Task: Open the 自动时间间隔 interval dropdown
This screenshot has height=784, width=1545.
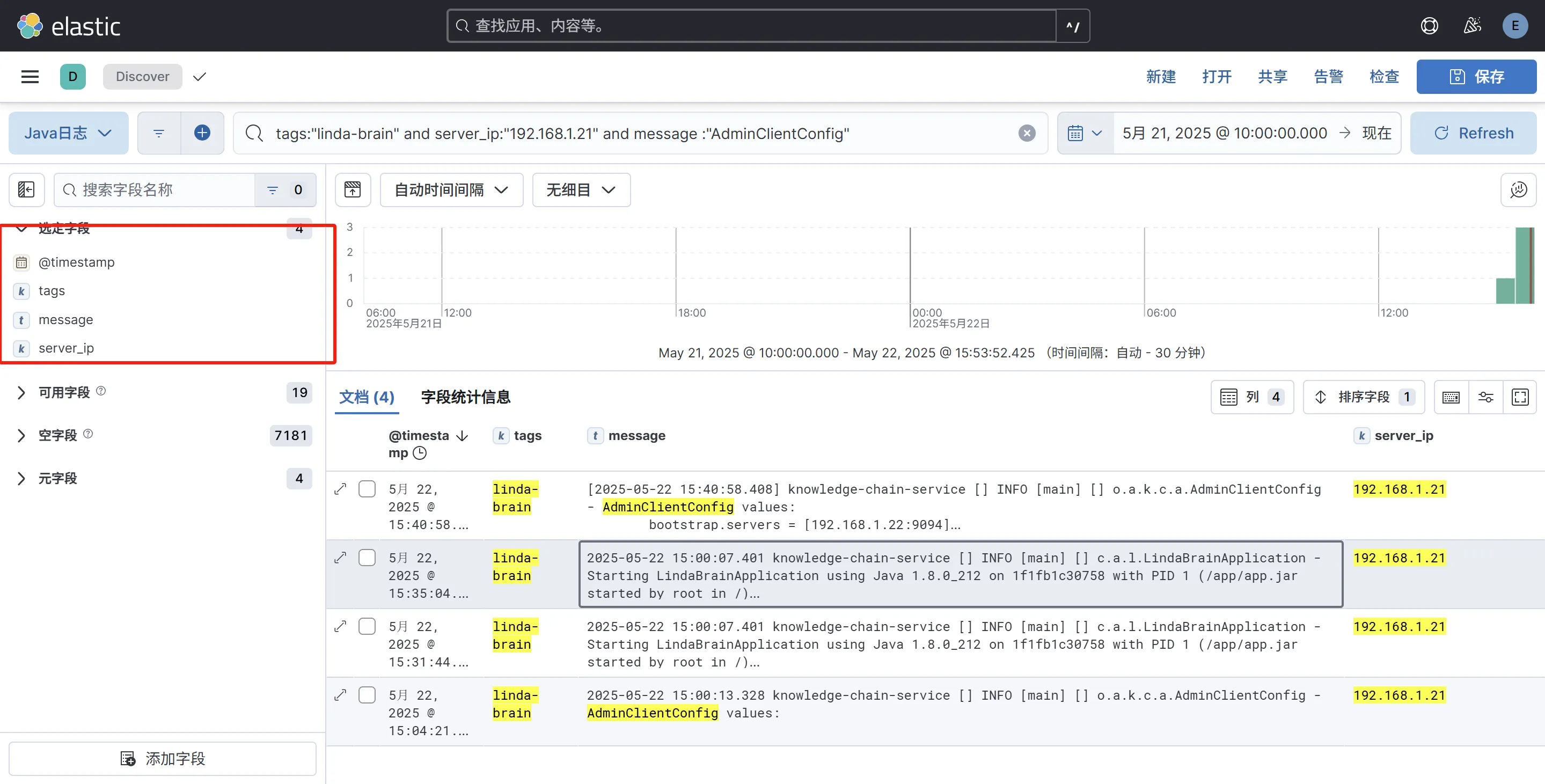Action: coord(451,190)
